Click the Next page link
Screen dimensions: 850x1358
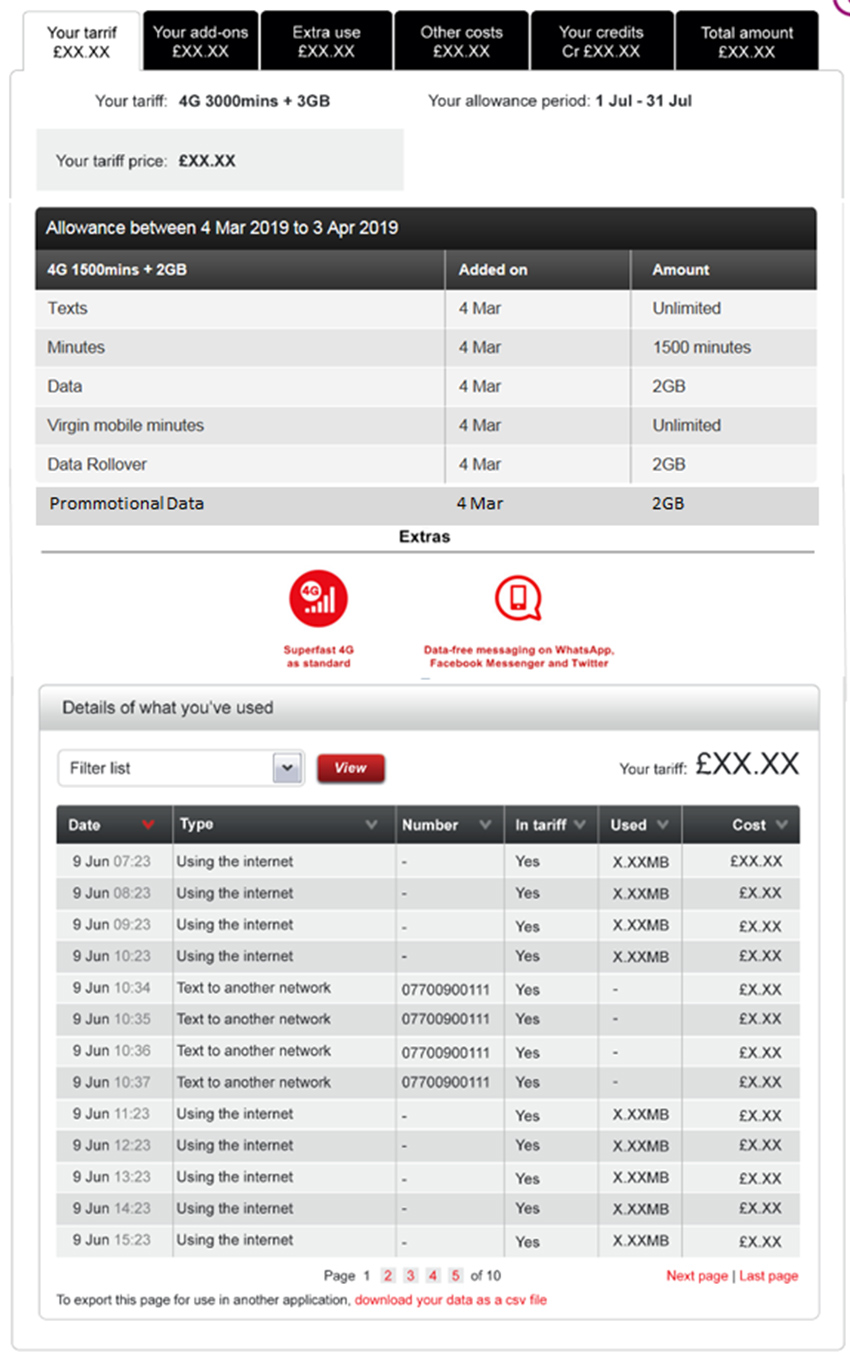(697, 1276)
